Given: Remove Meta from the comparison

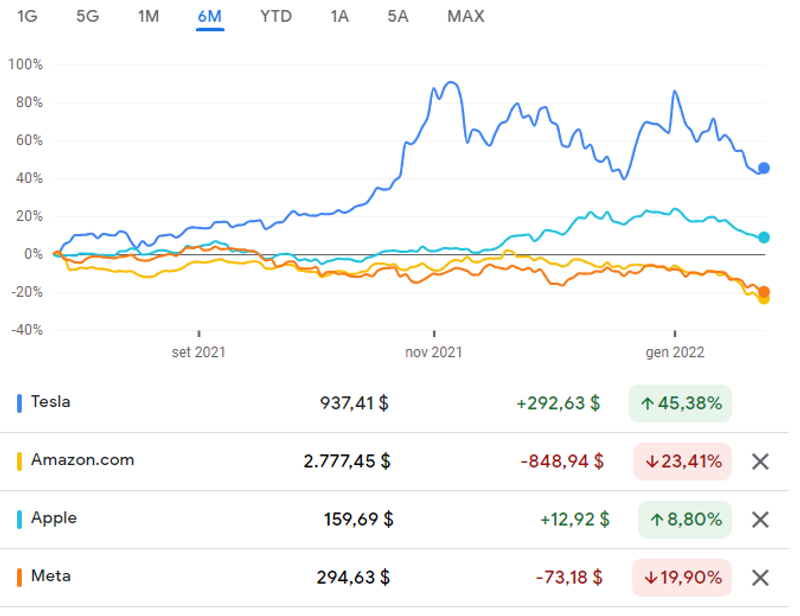Looking at the screenshot, I should [x=760, y=578].
